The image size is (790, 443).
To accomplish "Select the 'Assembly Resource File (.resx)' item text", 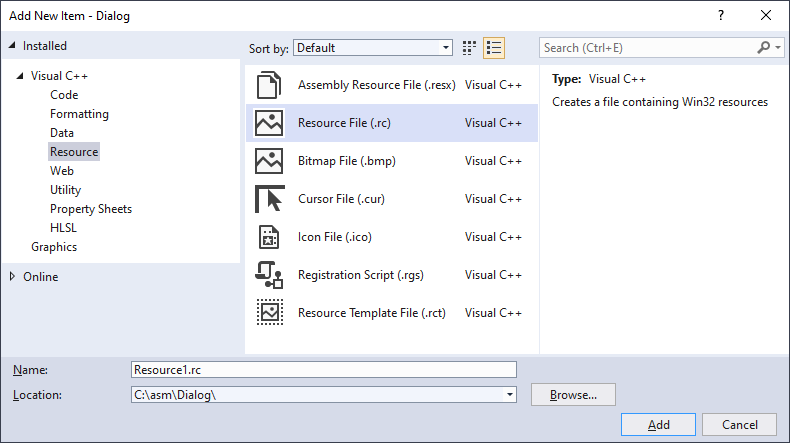I will pos(376,85).
